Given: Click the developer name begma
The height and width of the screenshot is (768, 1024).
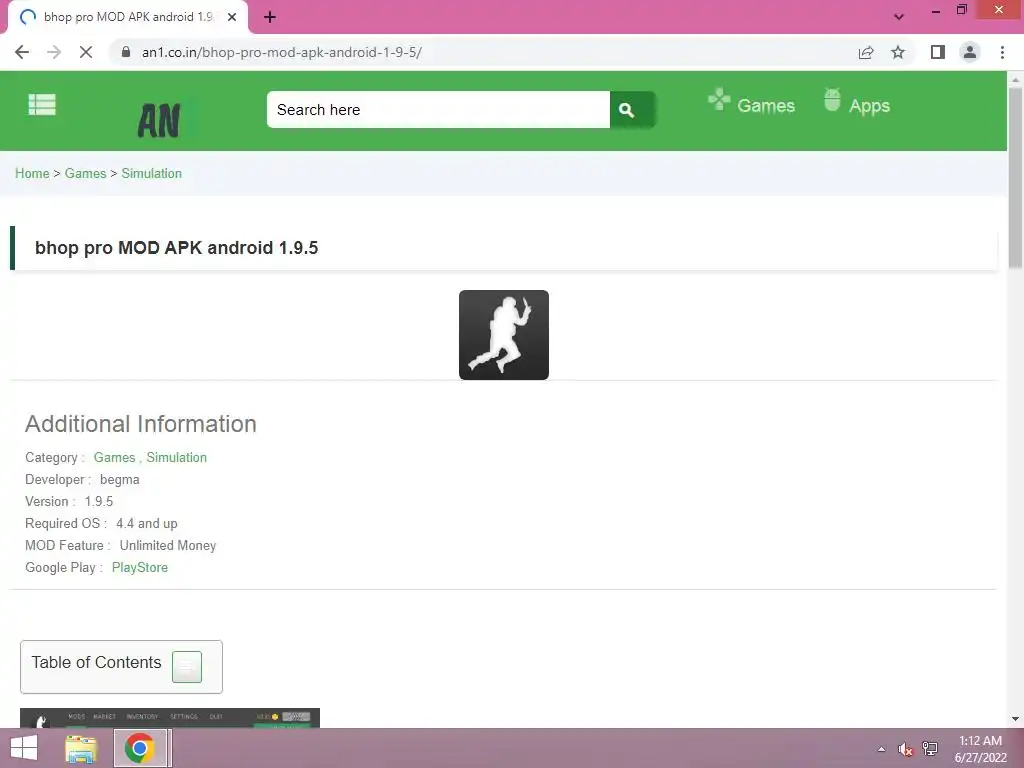Looking at the screenshot, I should click(x=120, y=479).
